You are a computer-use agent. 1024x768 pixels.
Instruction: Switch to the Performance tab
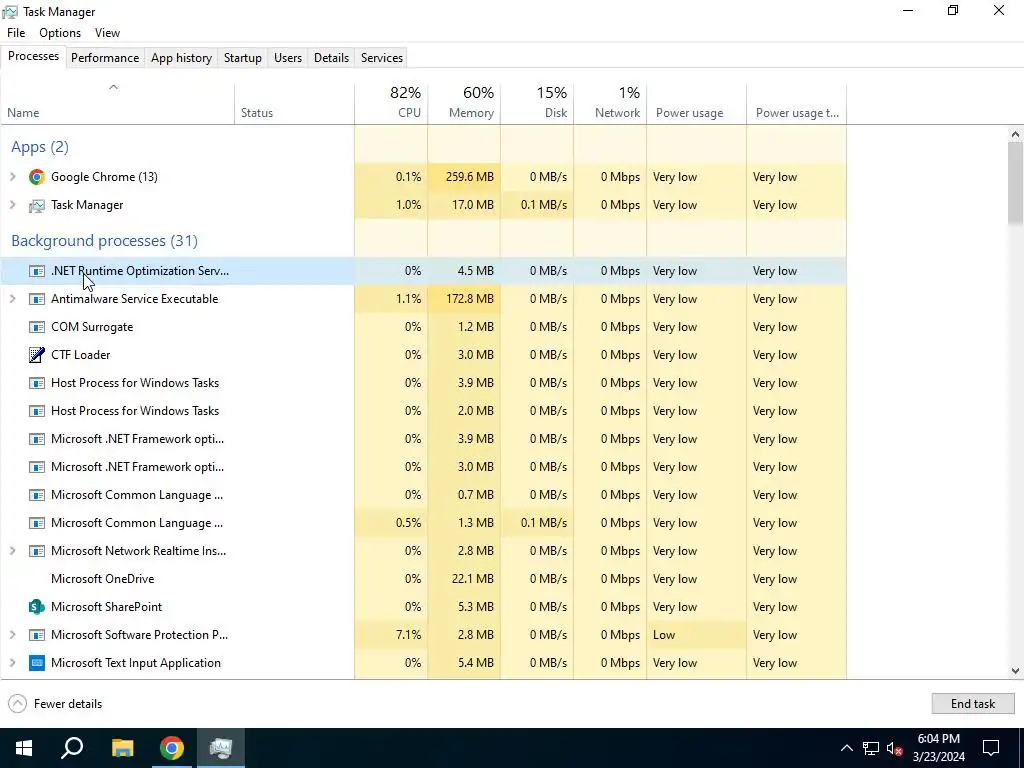[x=105, y=57]
